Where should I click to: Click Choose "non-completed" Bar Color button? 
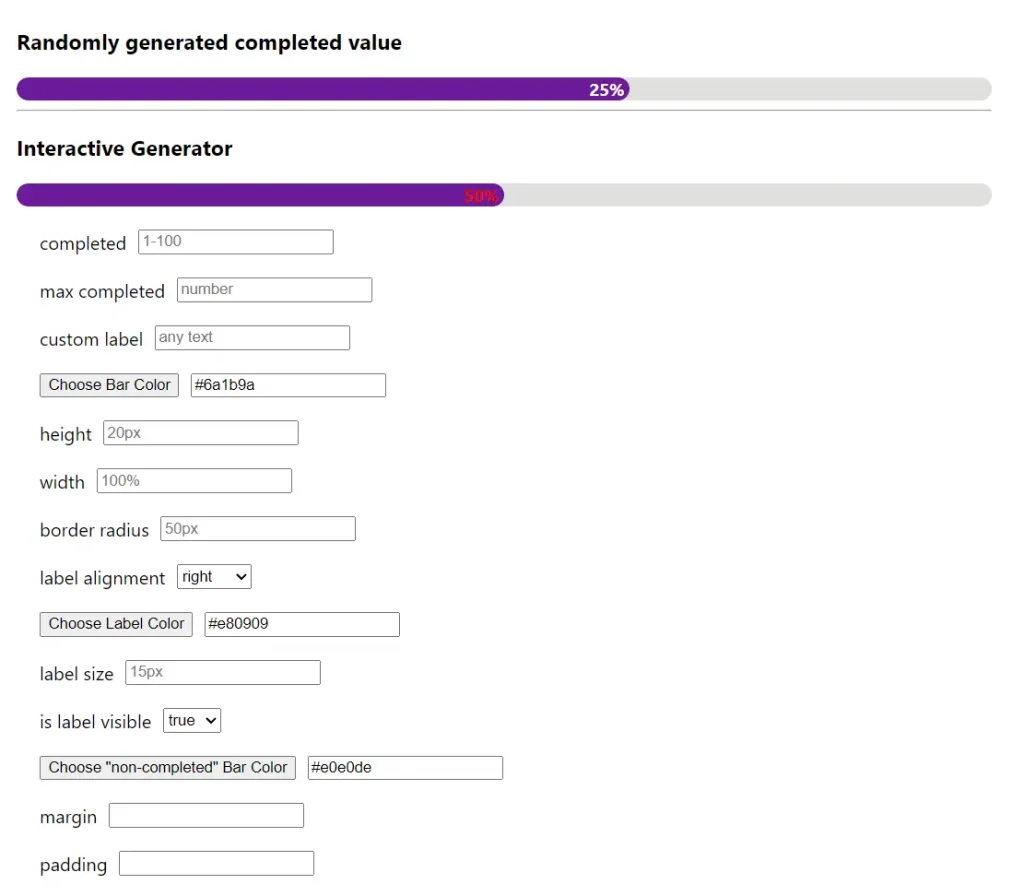coord(168,768)
